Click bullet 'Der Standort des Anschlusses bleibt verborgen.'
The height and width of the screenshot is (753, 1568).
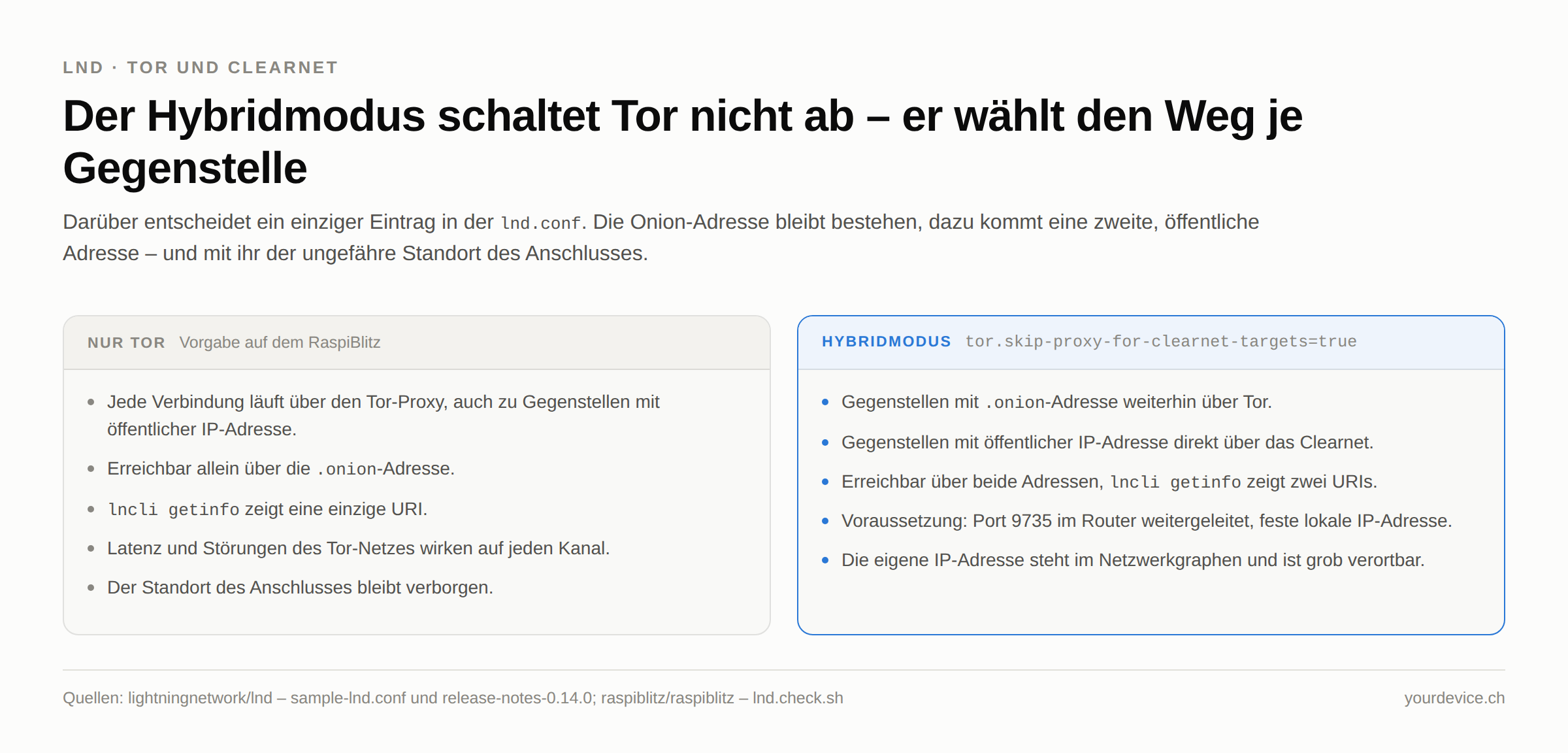(300, 588)
